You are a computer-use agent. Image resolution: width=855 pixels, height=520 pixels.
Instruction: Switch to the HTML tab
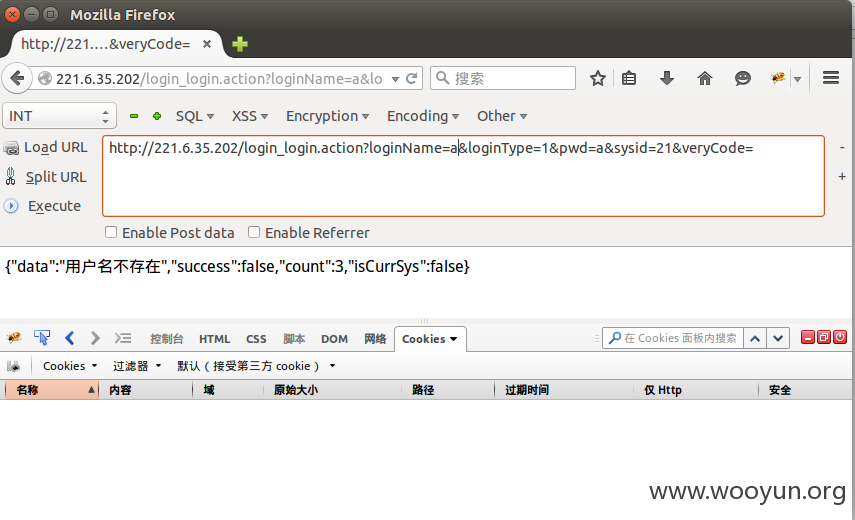(214, 338)
